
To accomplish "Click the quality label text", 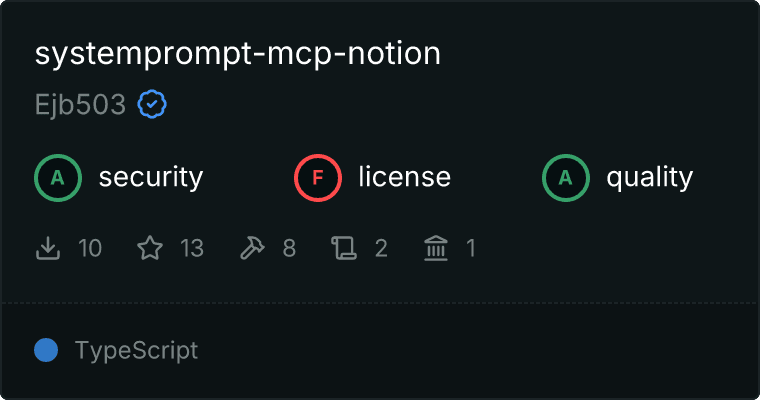I will [650, 177].
